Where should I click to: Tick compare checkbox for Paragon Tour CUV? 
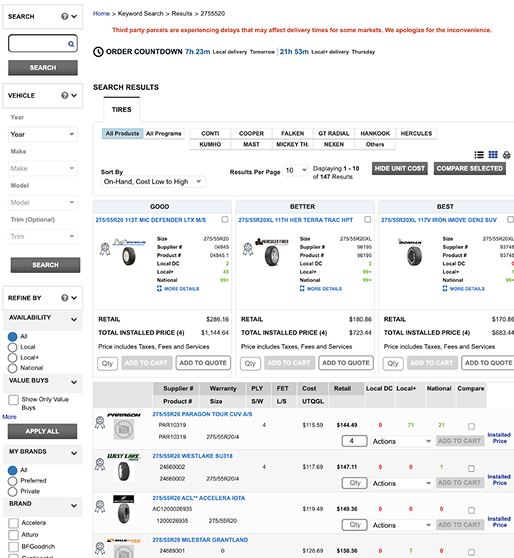click(471, 426)
